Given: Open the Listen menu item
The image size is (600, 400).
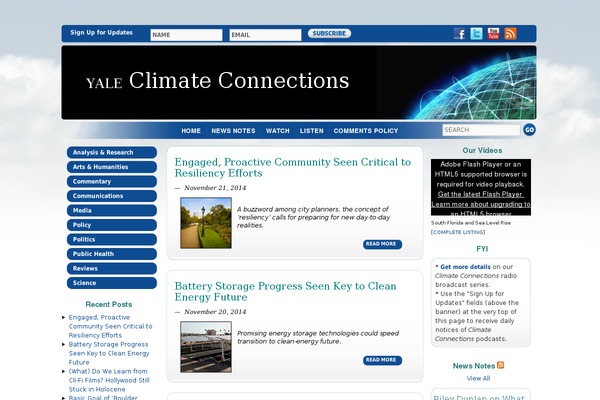Looking at the screenshot, I should click(311, 131).
